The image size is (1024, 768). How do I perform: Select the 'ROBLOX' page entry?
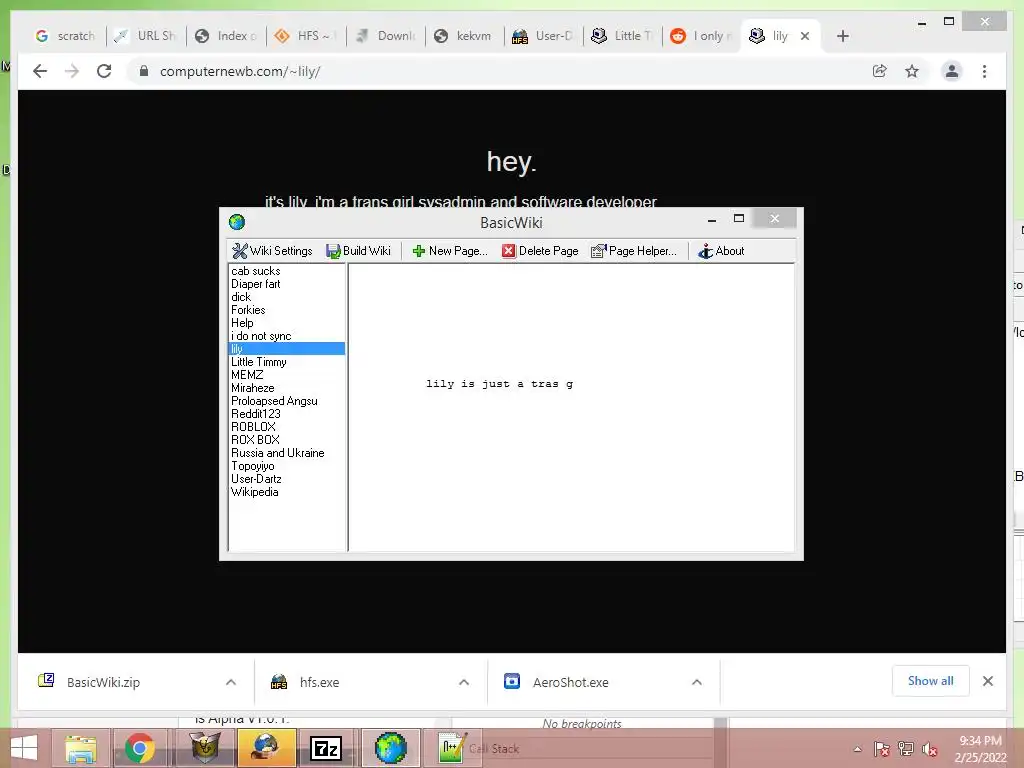253,426
